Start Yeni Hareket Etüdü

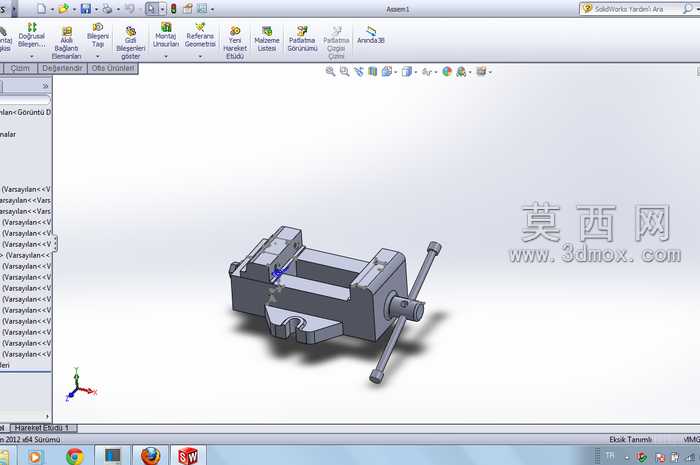coord(235,43)
